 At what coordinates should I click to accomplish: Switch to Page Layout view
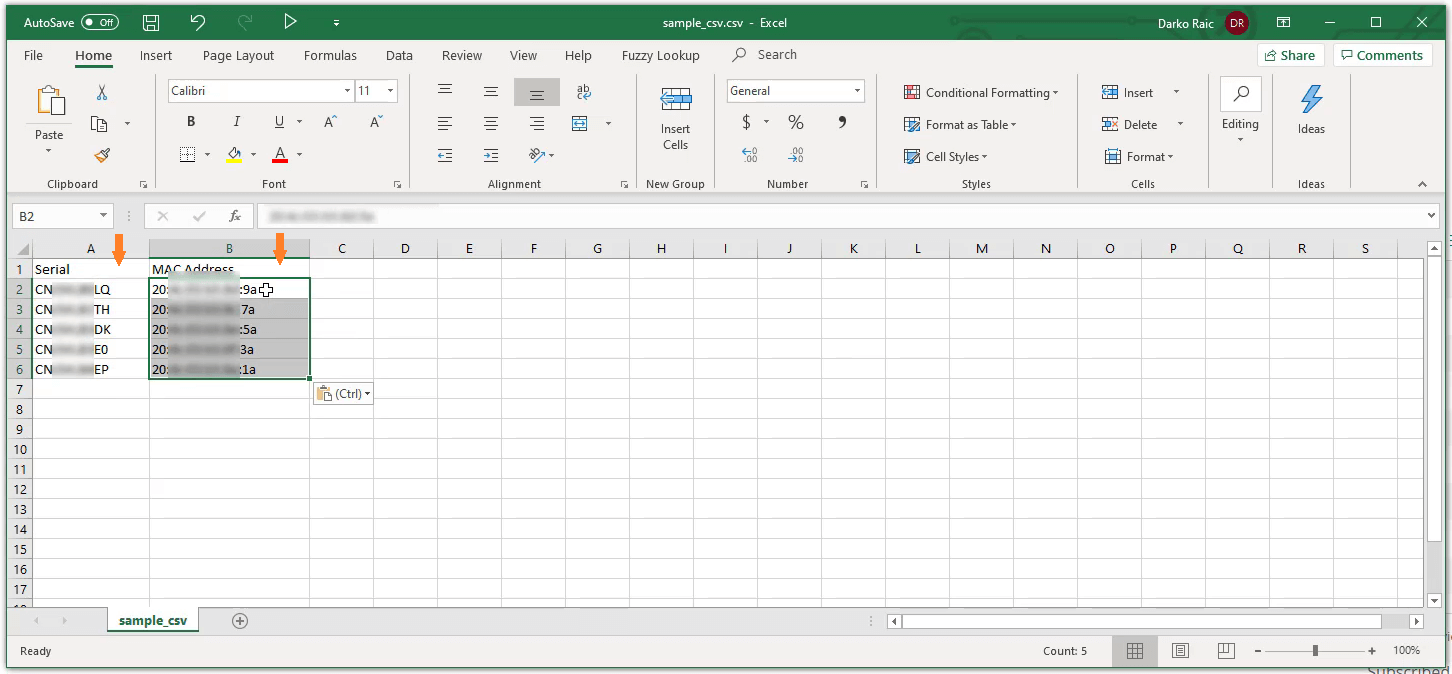click(1181, 651)
